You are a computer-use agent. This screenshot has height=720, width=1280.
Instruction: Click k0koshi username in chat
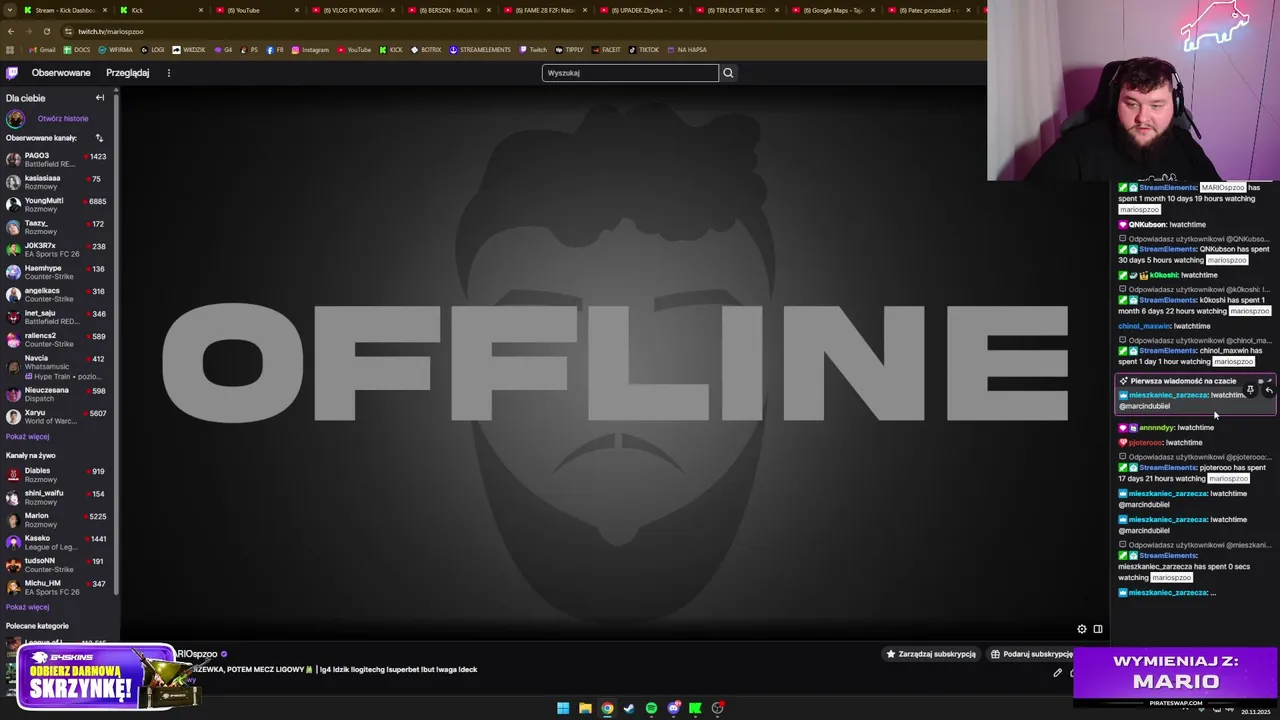(1164, 275)
